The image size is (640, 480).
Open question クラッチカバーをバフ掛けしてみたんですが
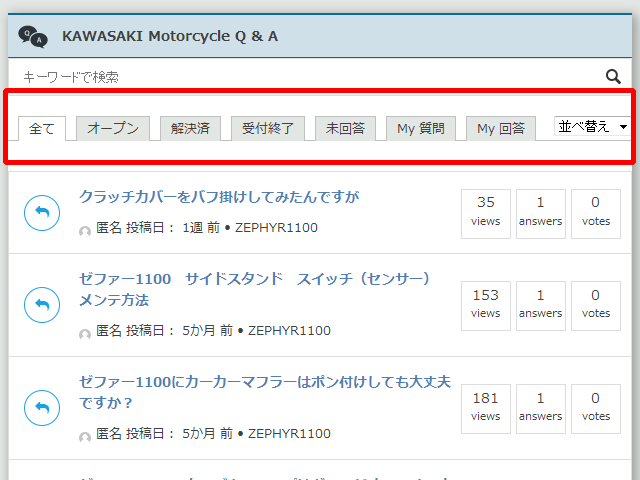[x=219, y=197]
